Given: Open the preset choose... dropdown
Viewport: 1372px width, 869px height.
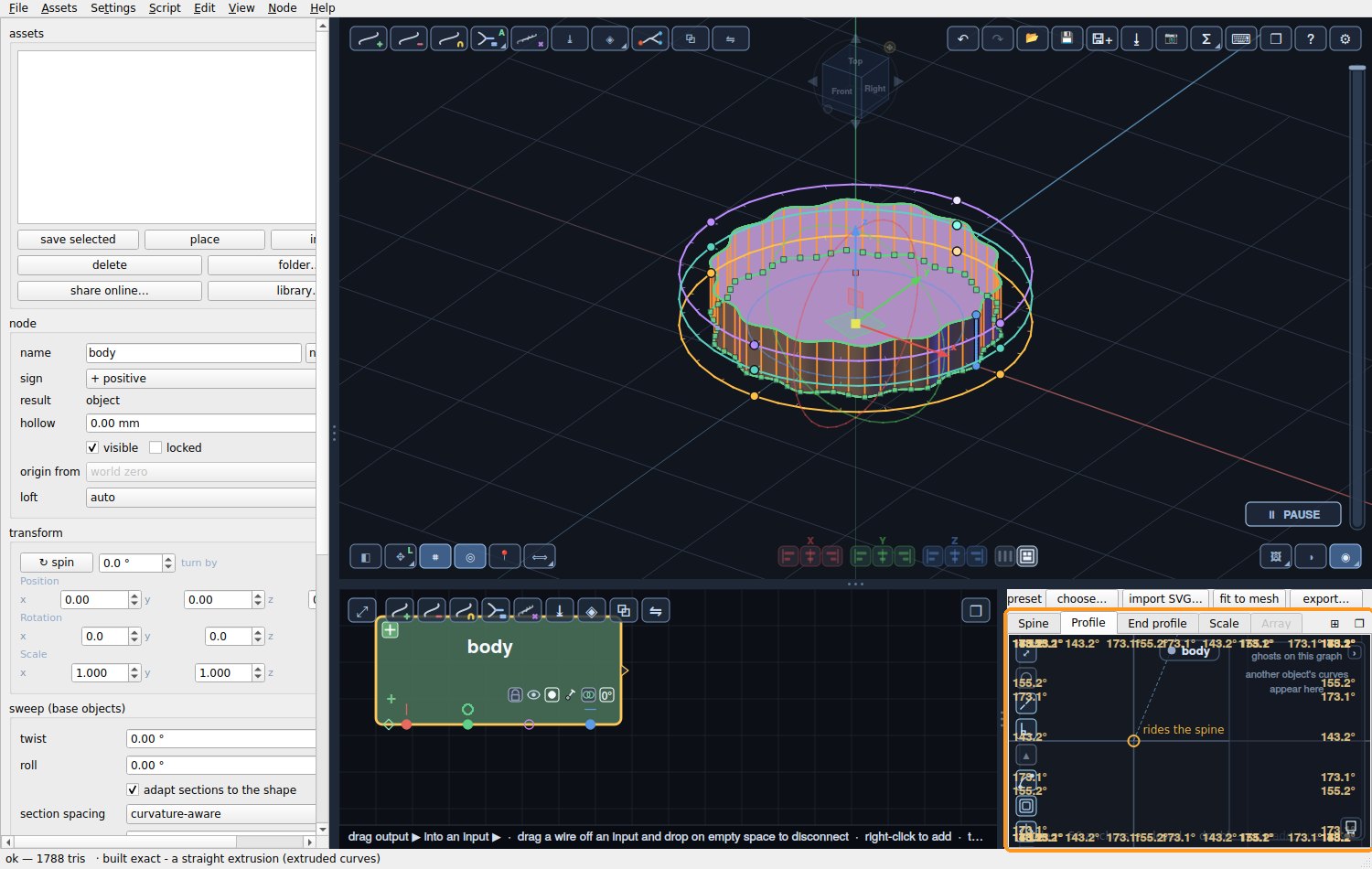Looking at the screenshot, I should (1081, 598).
